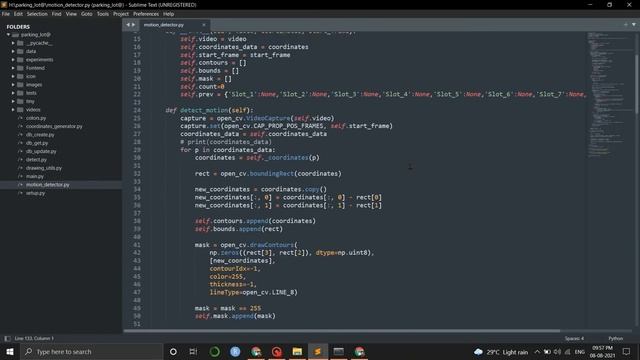Click the Frontend folder icon
The image size is (640, 360).
[x=20, y=68]
